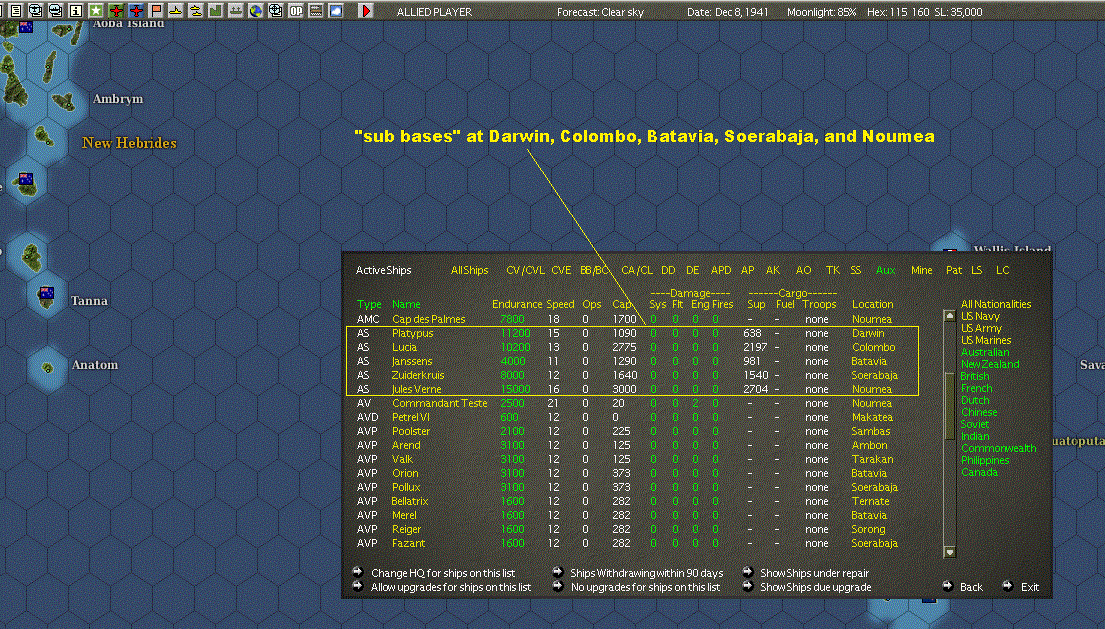Click the orange flag toolbar icon
Viewport: 1105px width, 629px height.
point(156,11)
